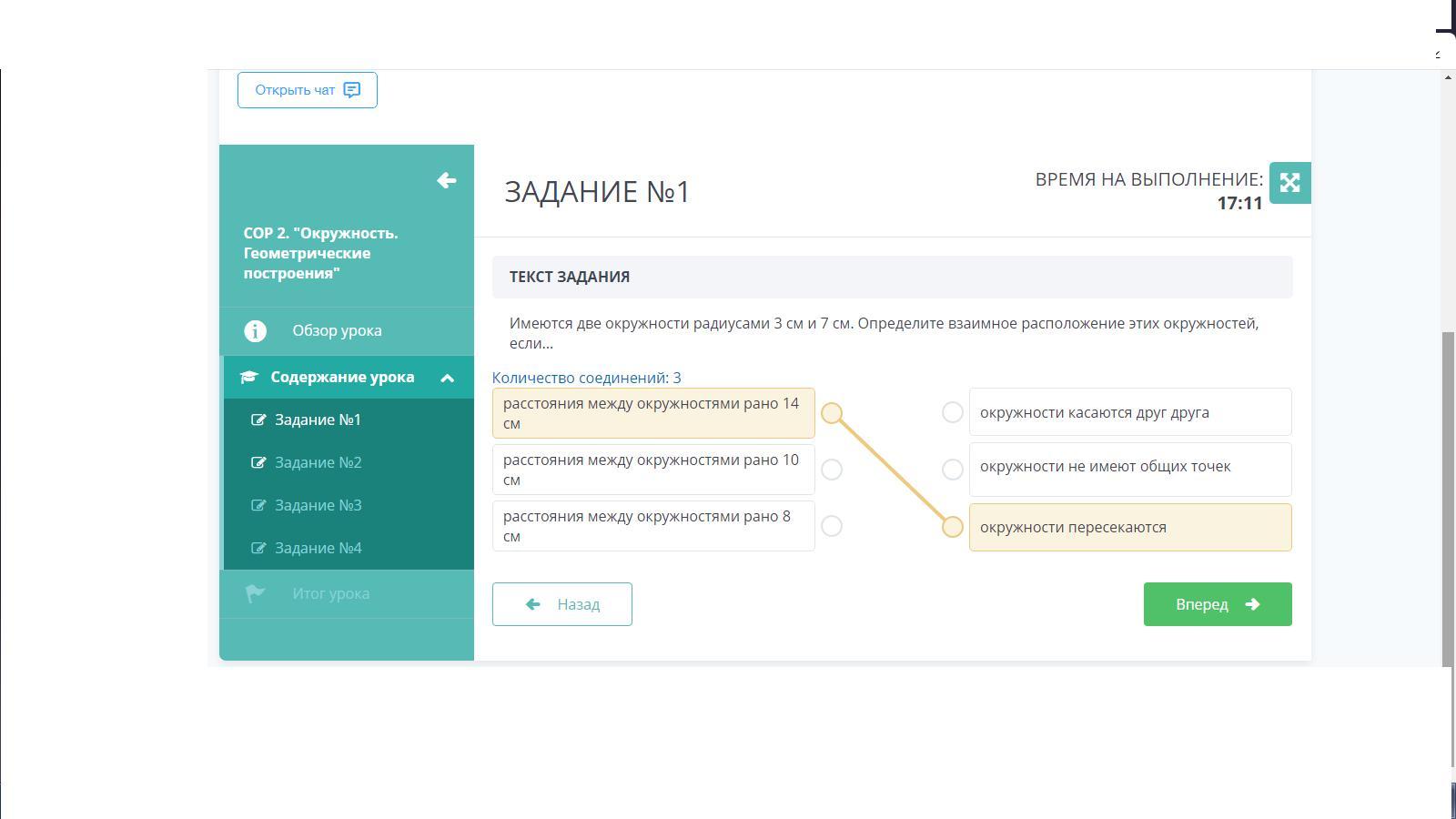
Task: Open Обзор урока in the sidebar
Action: click(347, 331)
